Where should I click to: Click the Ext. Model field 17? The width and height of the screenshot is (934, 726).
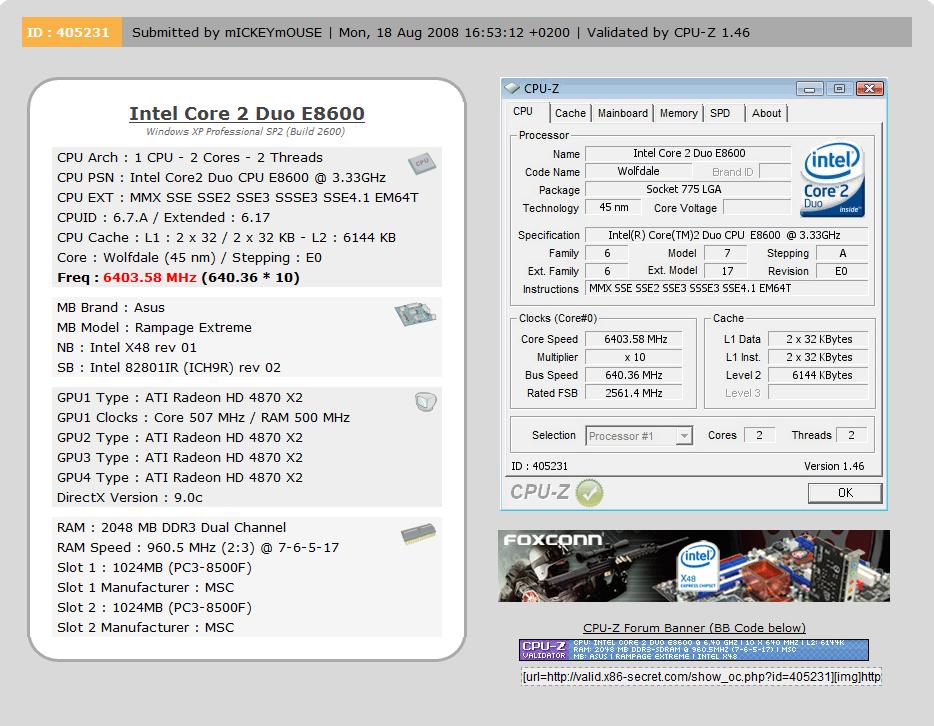click(727, 271)
